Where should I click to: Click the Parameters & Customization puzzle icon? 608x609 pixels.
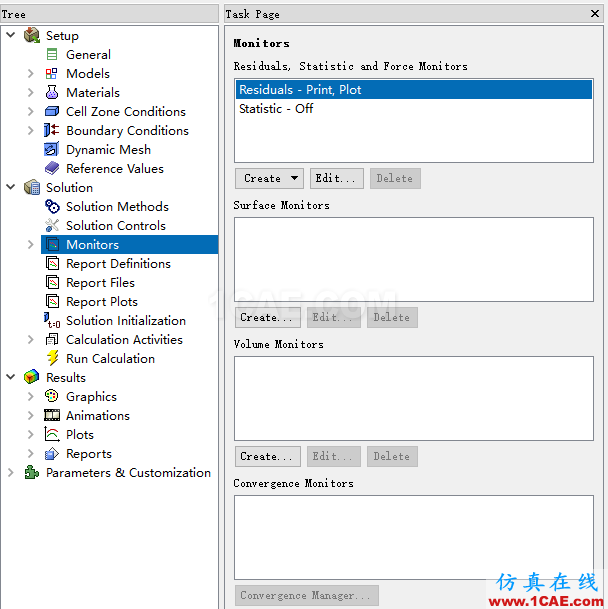[32, 472]
